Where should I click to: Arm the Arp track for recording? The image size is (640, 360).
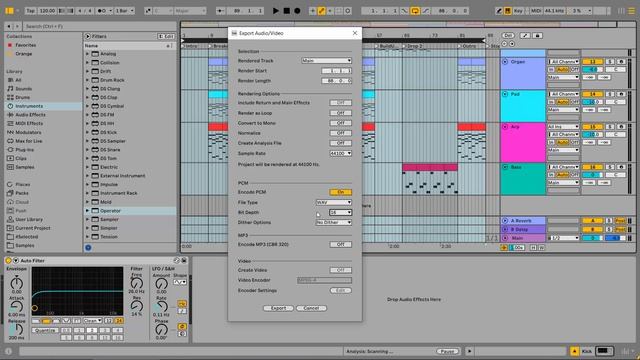(x=621, y=127)
